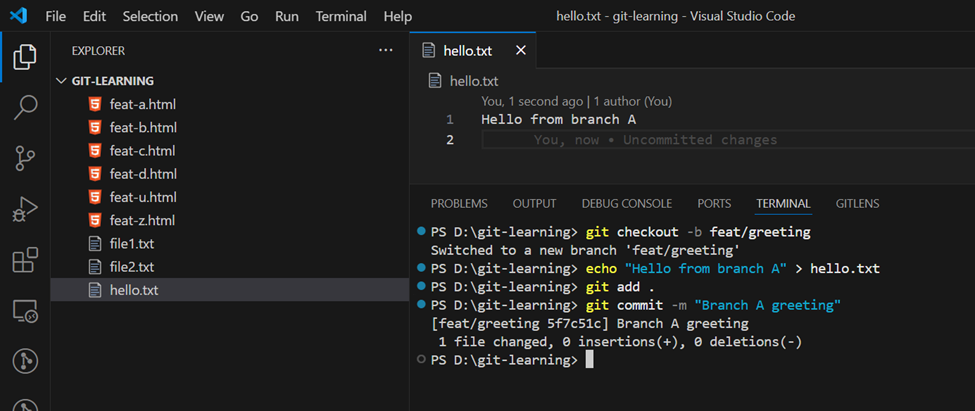
Task: Open the File menu
Action: (55, 16)
